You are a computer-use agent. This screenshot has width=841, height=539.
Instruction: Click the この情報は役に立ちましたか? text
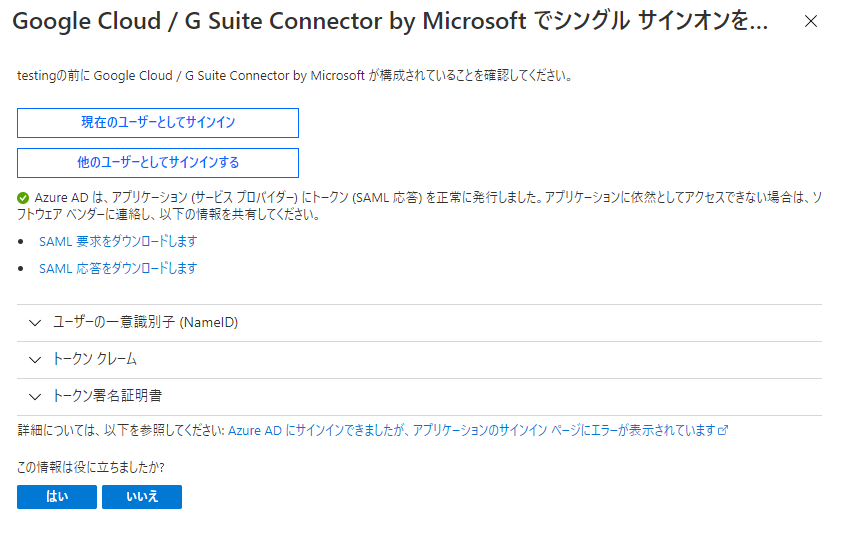(91, 467)
